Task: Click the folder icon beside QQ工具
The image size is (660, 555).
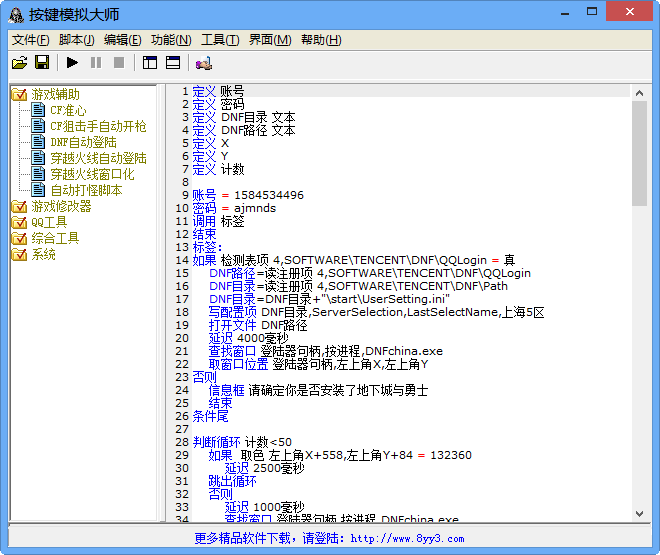Action: 19,222
